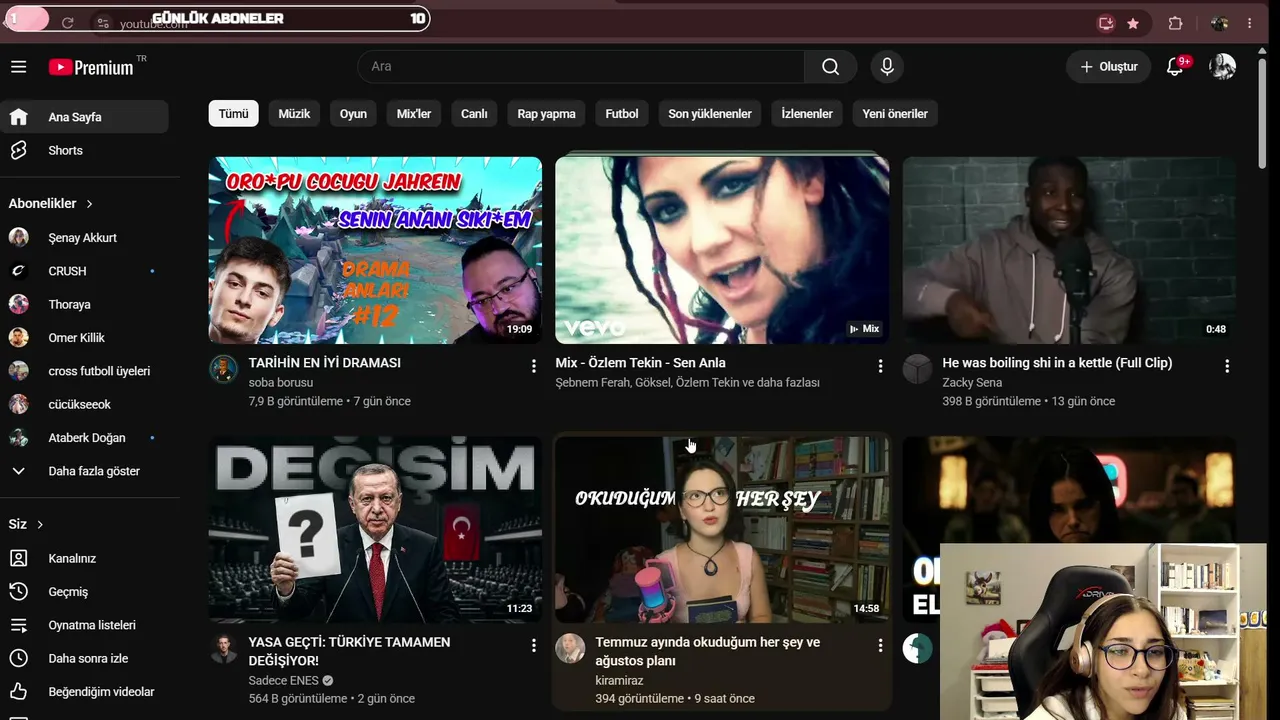The image size is (1280, 720).
Task: Open options for He was boiling video
Action: tap(1227, 366)
